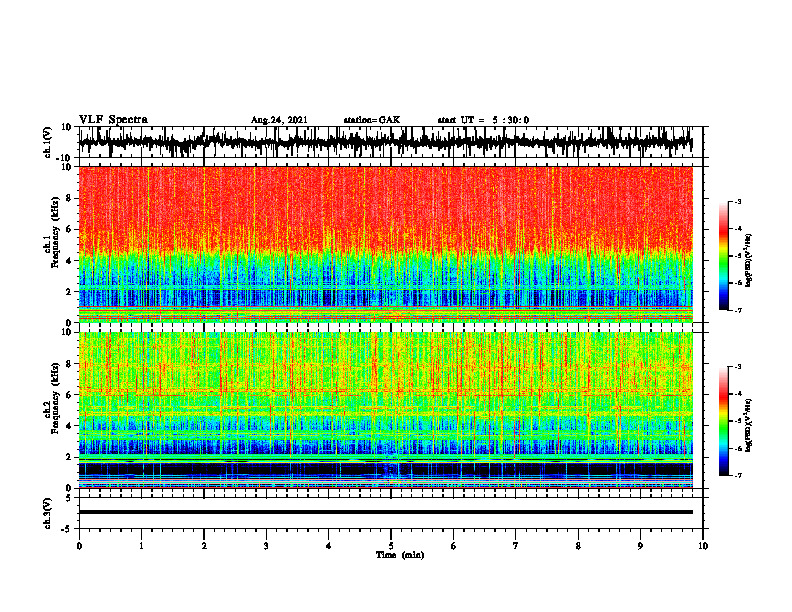Click the -5 tick label on ch.3(V) axis
The height and width of the screenshot is (612, 792).
[x=67, y=529]
